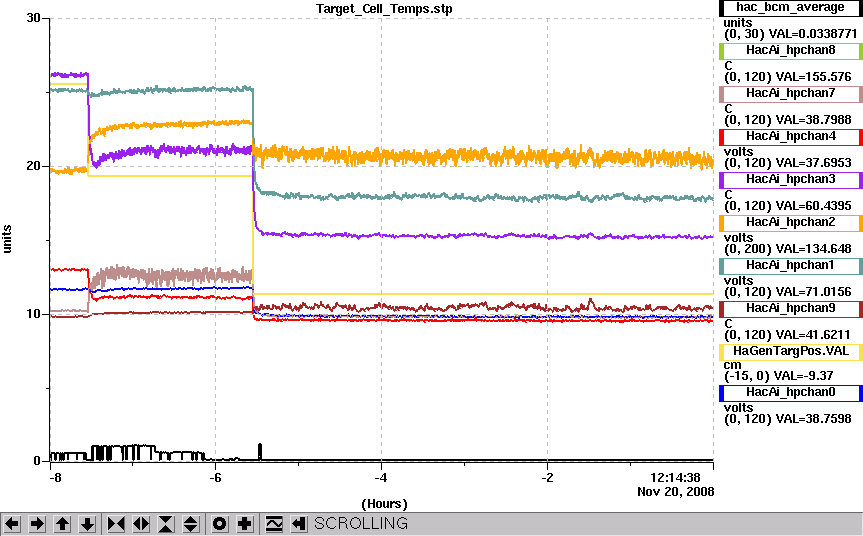Click the vertical 'units' y-axis label

(x=7, y=239)
